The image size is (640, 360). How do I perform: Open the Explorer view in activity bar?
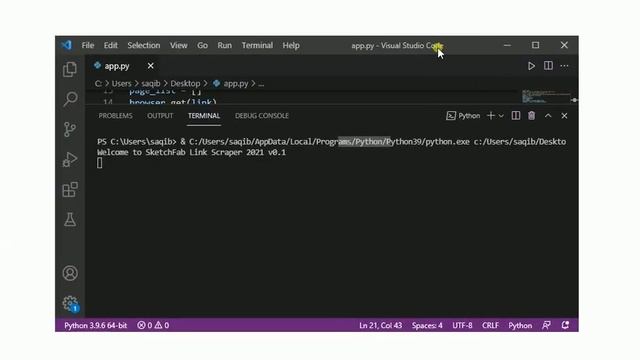pos(70,69)
